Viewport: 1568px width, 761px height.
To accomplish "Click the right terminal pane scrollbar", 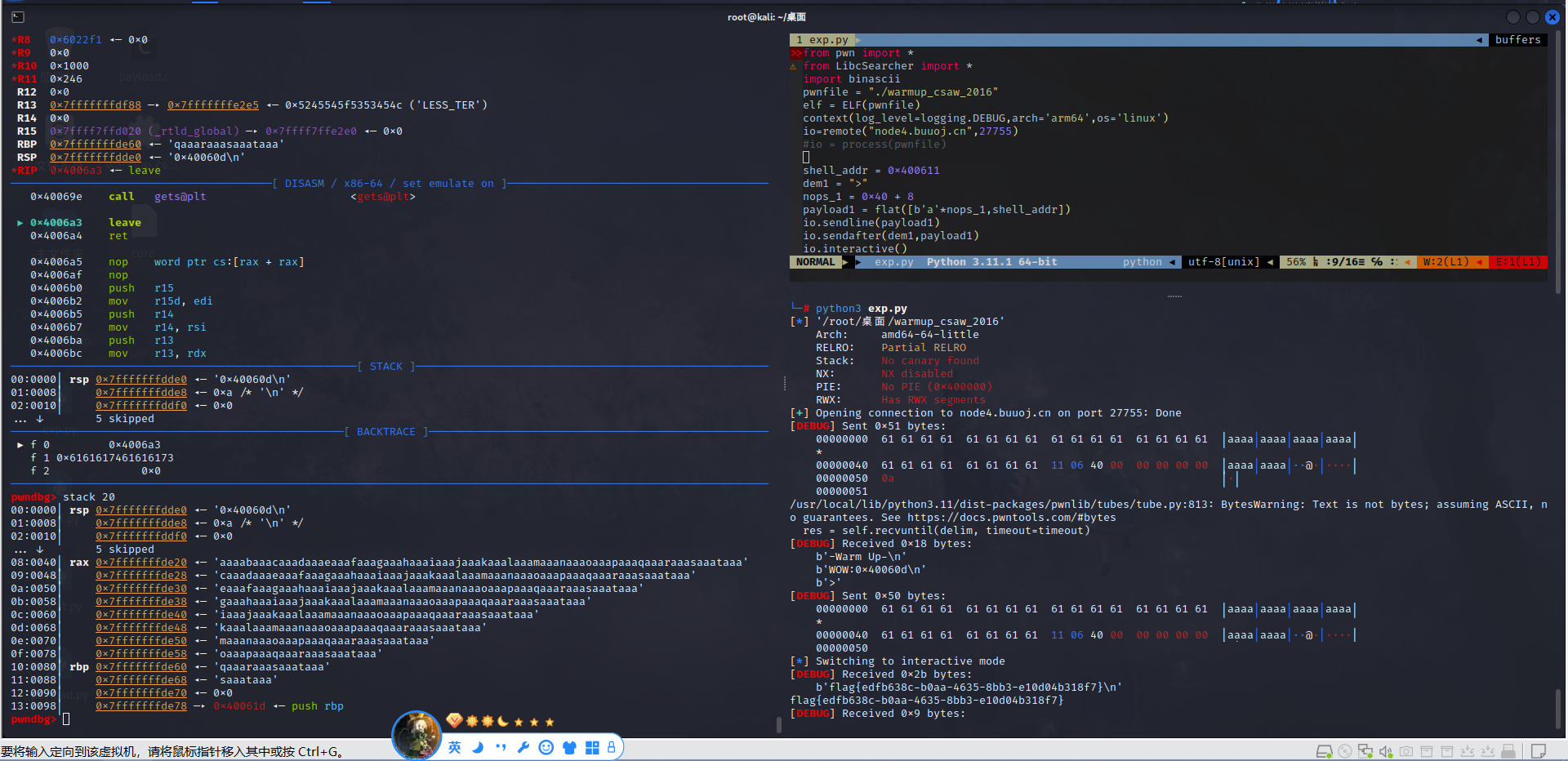I will (1560, 163).
